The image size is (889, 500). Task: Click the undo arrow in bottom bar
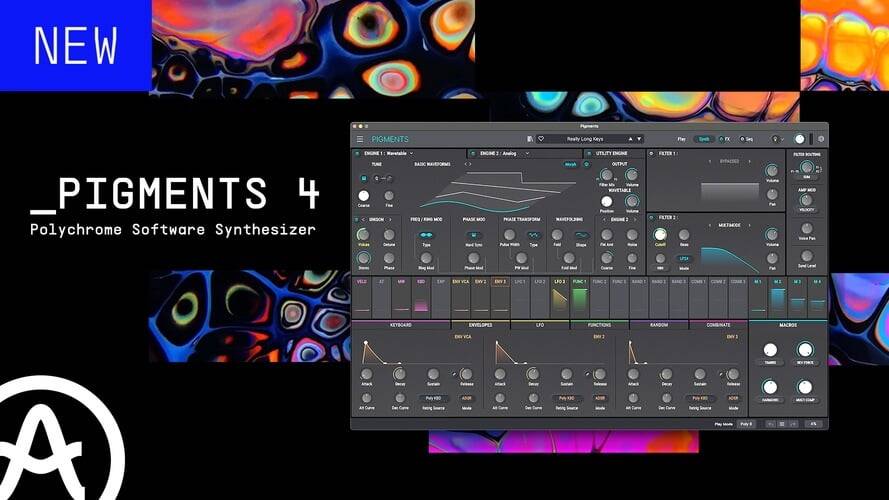click(771, 424)
